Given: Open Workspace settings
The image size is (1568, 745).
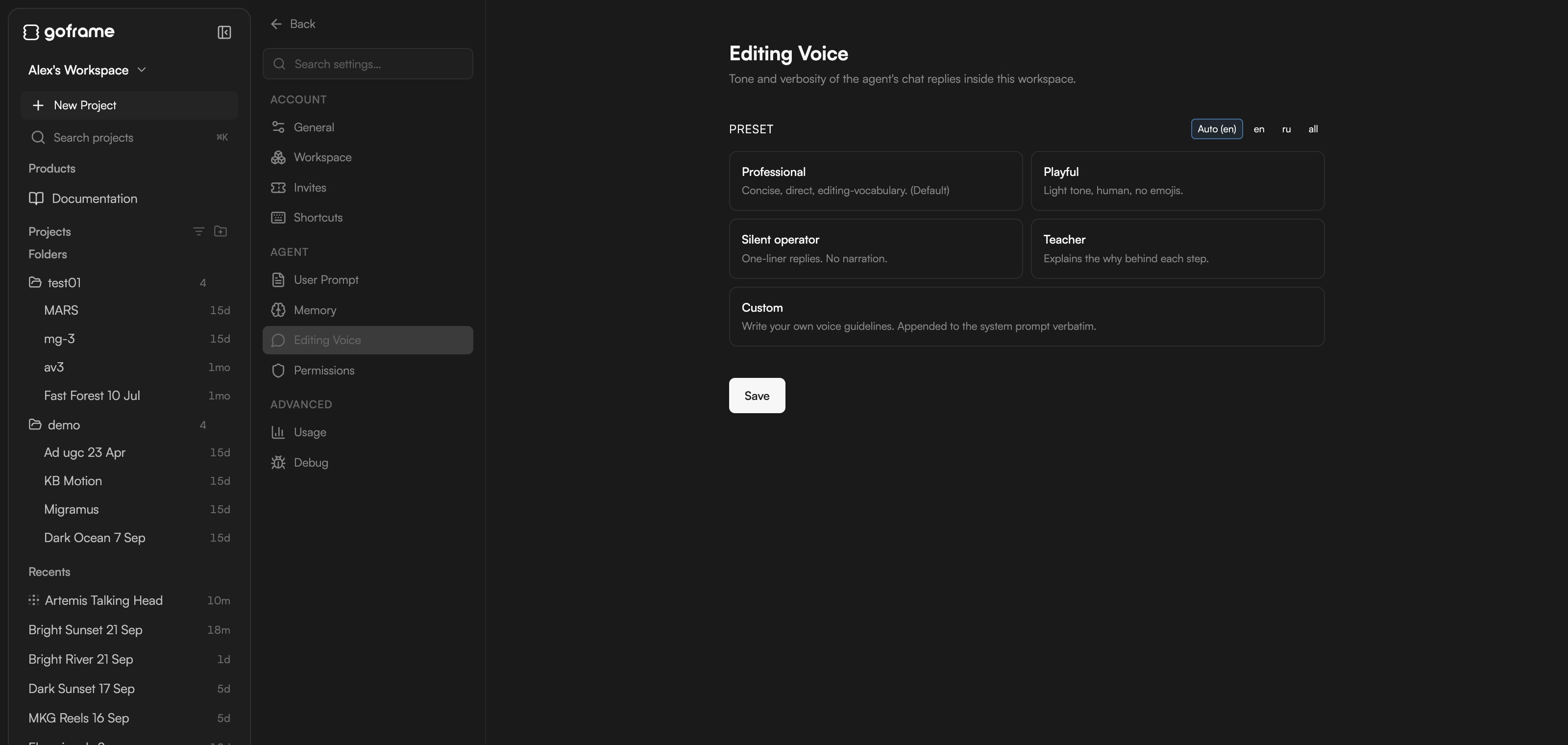Looking at the screenshot, I should [x=367, y=157].
